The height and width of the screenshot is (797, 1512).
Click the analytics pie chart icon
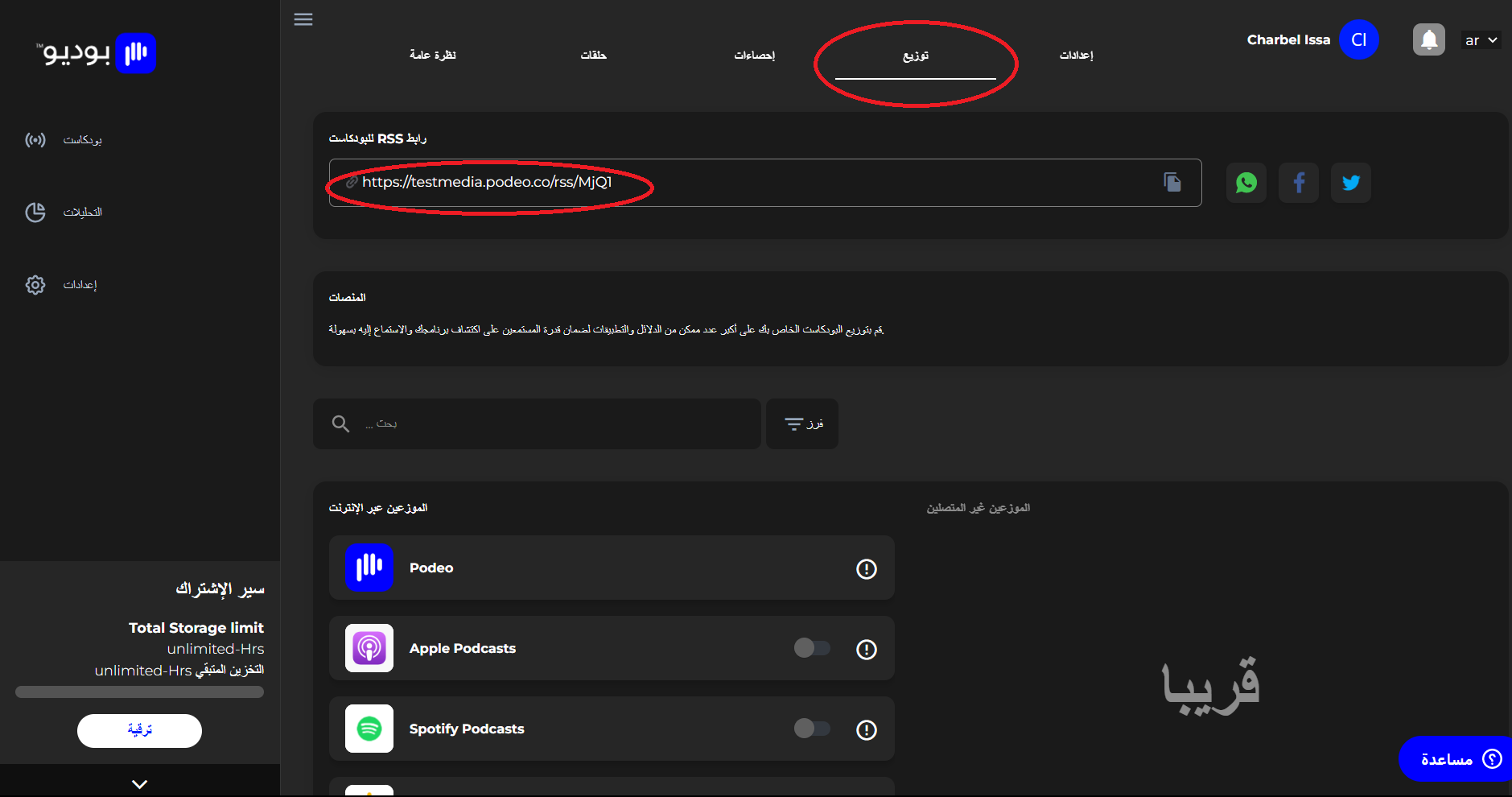tap(35, 213)
